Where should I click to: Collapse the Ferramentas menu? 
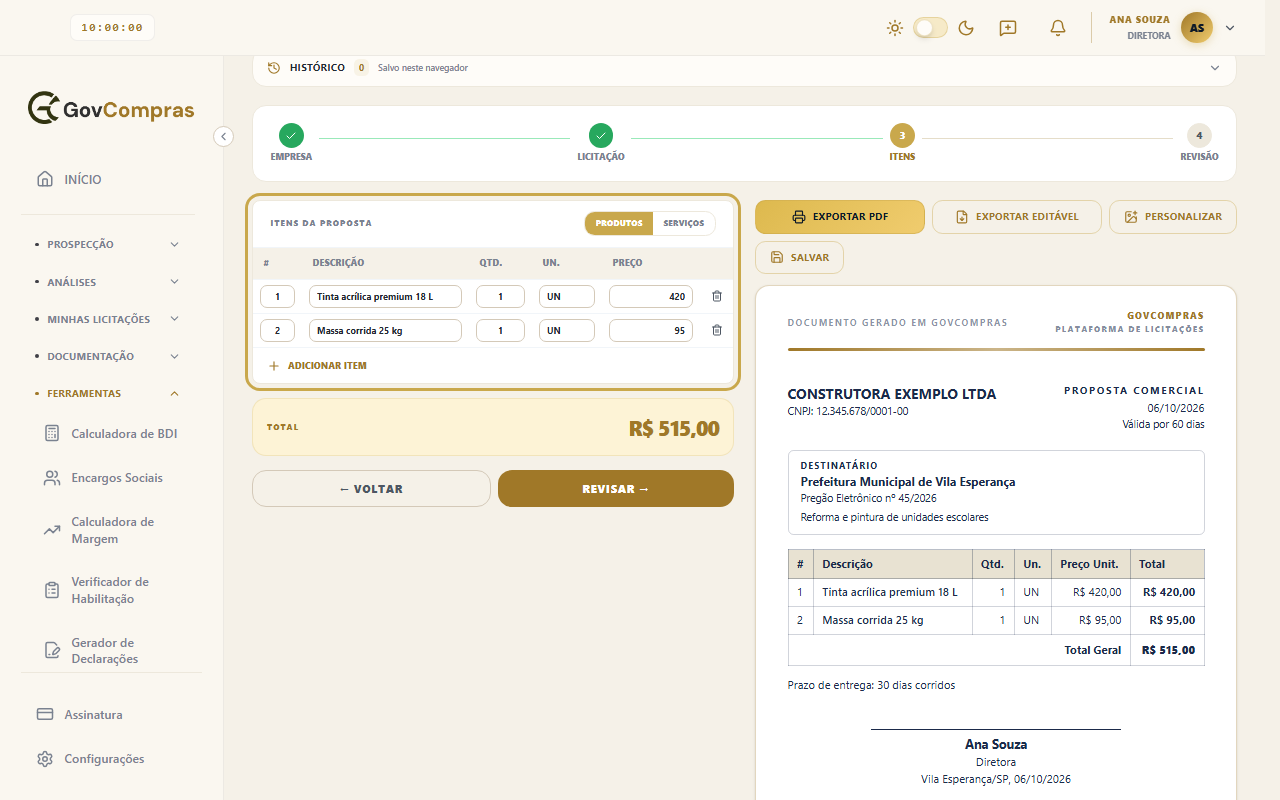click(x=108, y=393)
